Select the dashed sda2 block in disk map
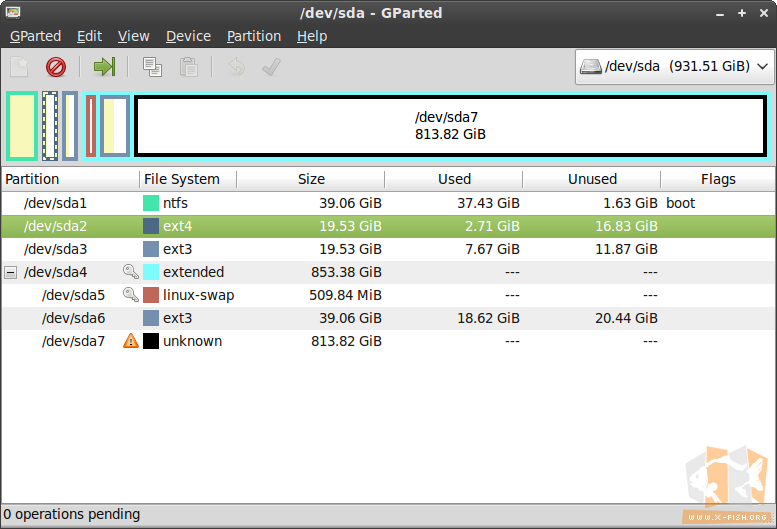Viewport: 777px width, 529px height. point(50,126)
